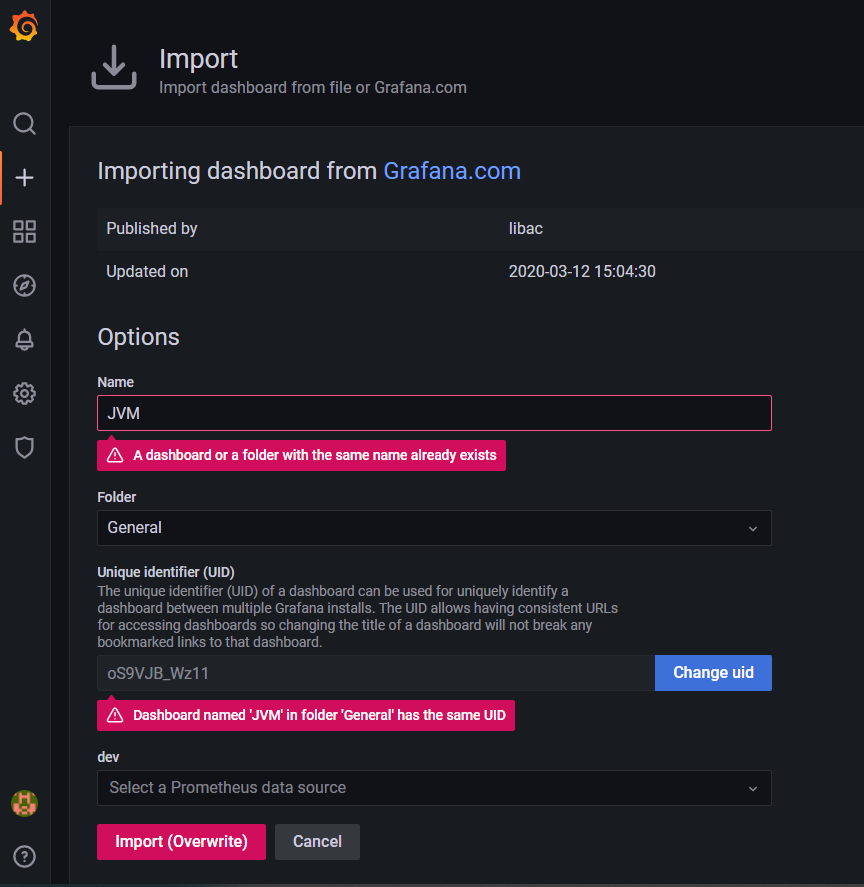Screen dimensions: 864x887
Task: Click the Updated on label
Action: pos(147,272)
